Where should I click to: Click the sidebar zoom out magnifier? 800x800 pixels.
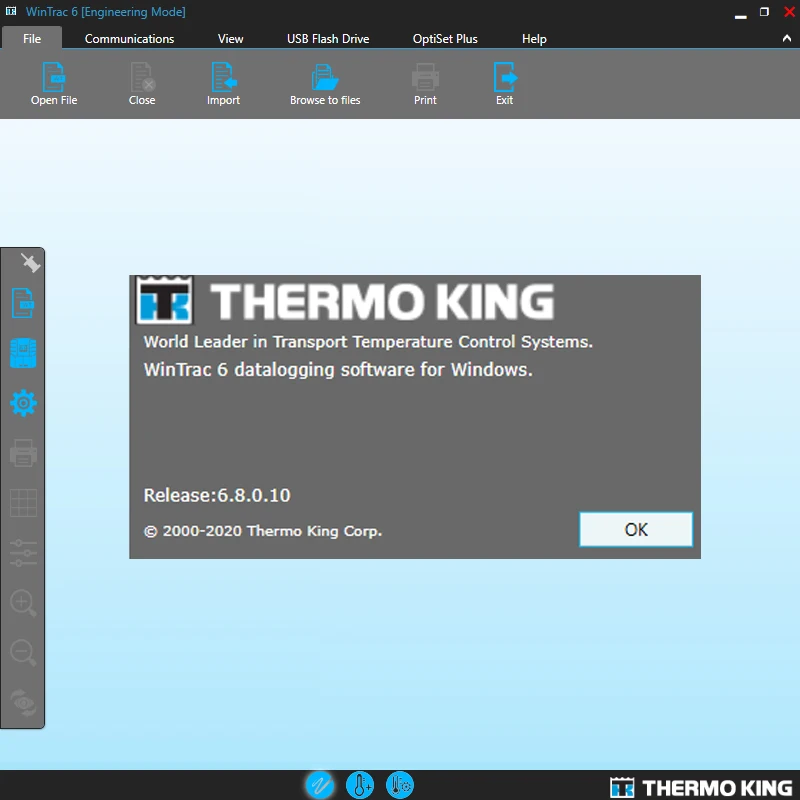point(23,653)
